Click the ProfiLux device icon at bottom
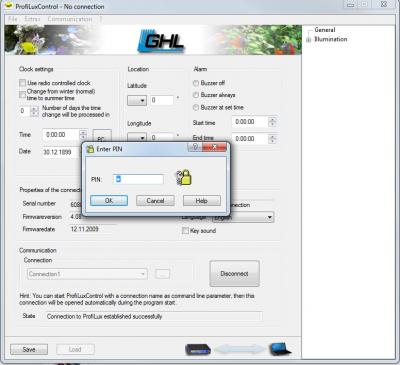 pos(198,349)
